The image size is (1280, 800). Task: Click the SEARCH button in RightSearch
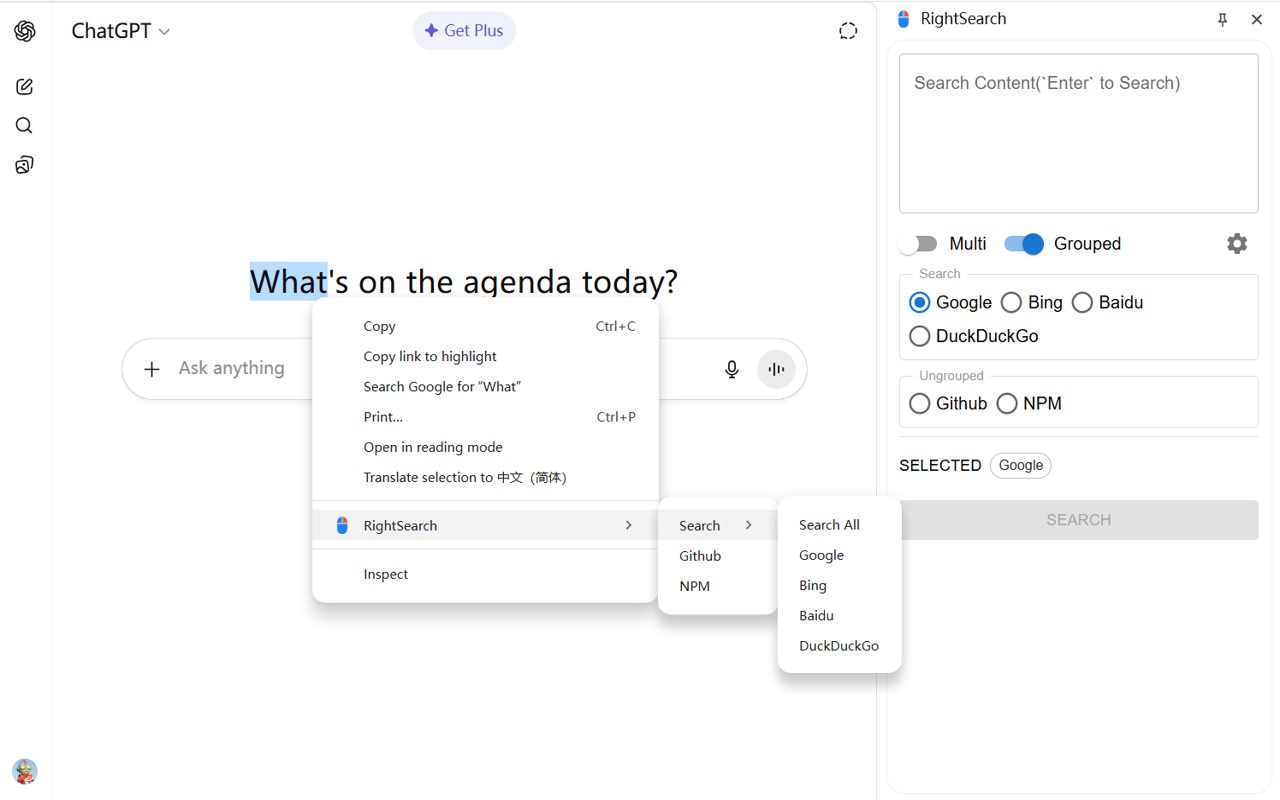click(1078, 520)
